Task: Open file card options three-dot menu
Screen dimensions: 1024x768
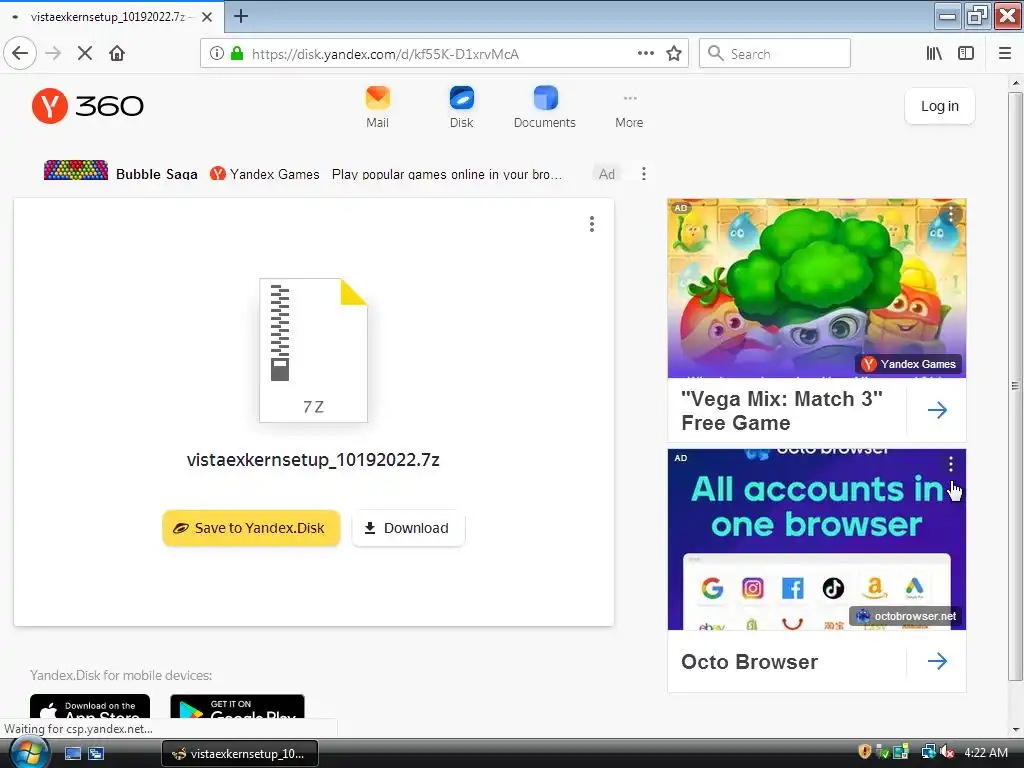Action: pos(592,224)
